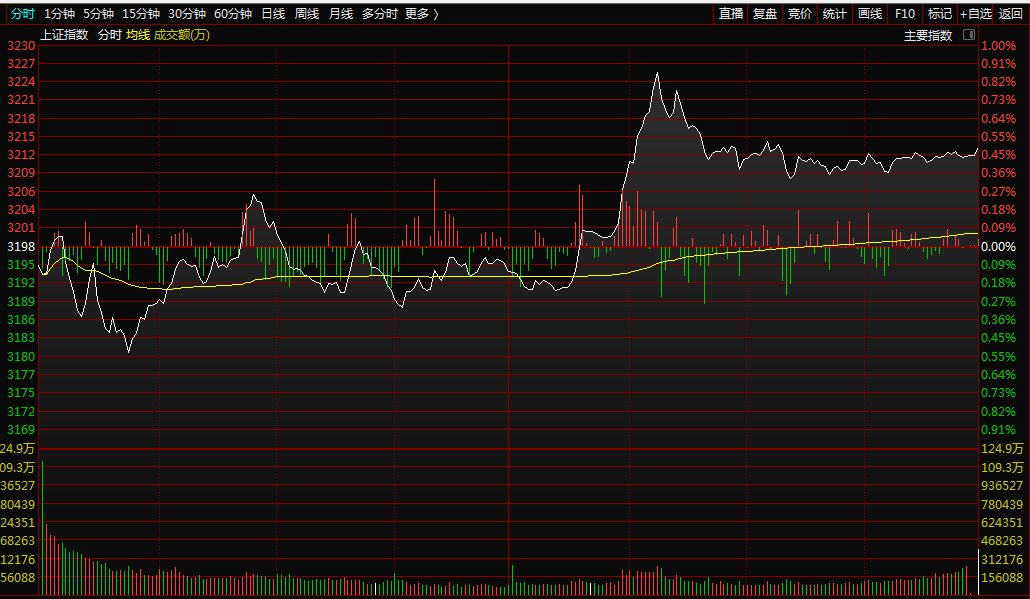The height and width of the screenshot is (599, 1030).
Task: Select the 1分钟 chart period
Action: tap(60, 14)
